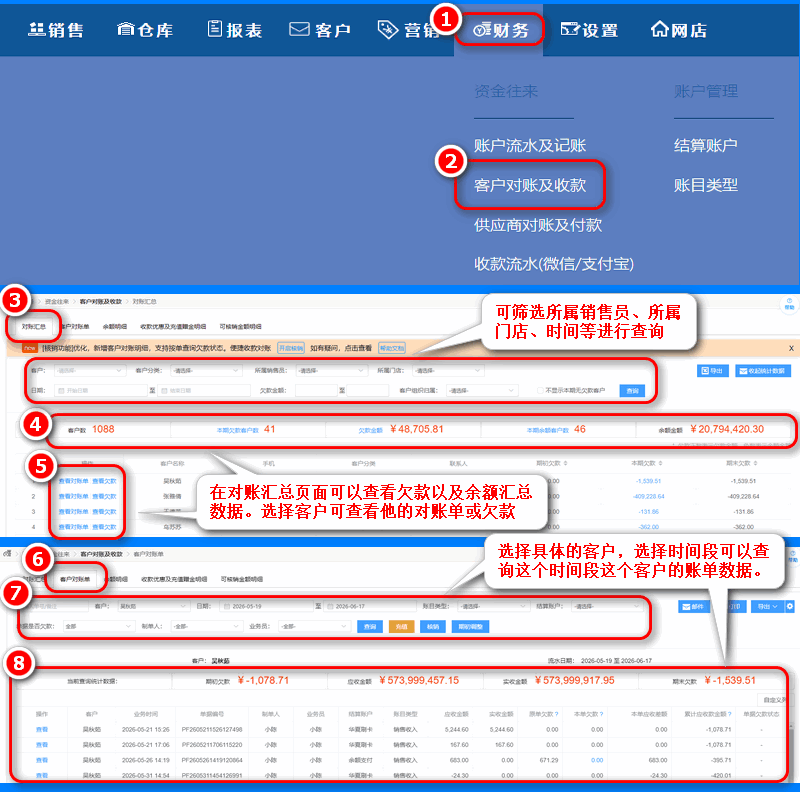The width and height of the screenshot is (800, 792).
Task: Open the 财务 finance module
Action: [500, 30]
